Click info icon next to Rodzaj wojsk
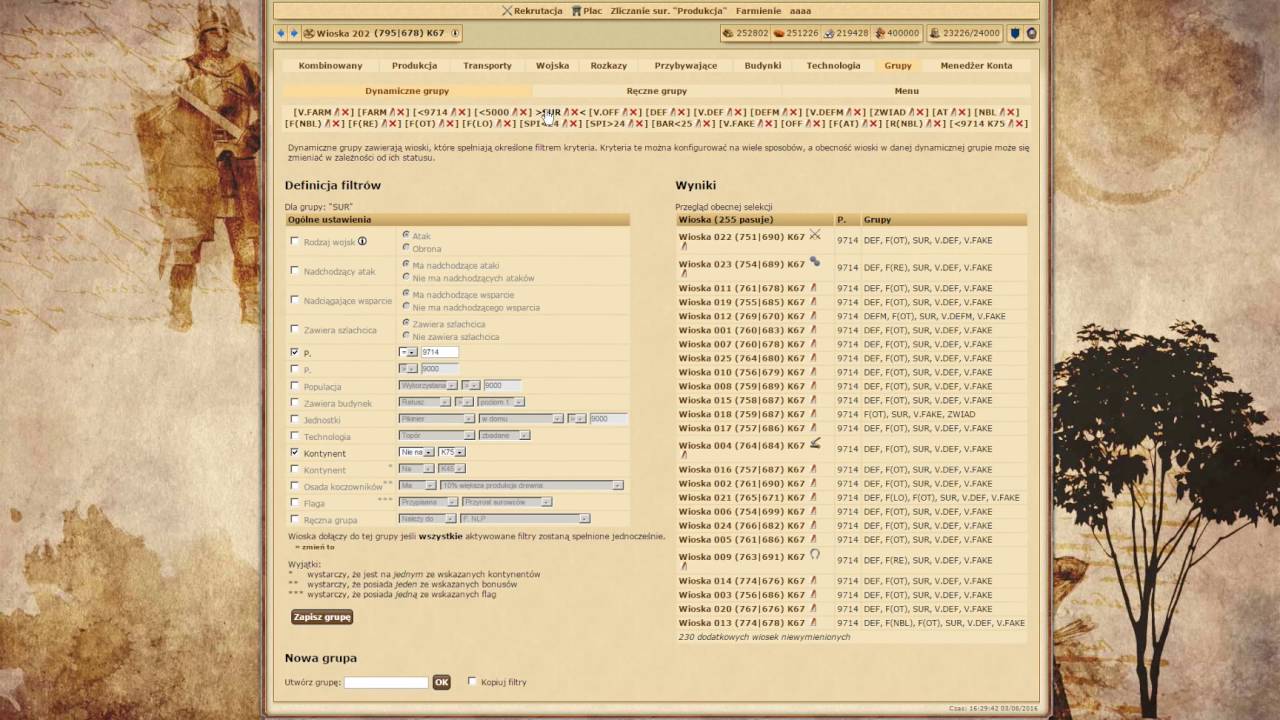 362,241
